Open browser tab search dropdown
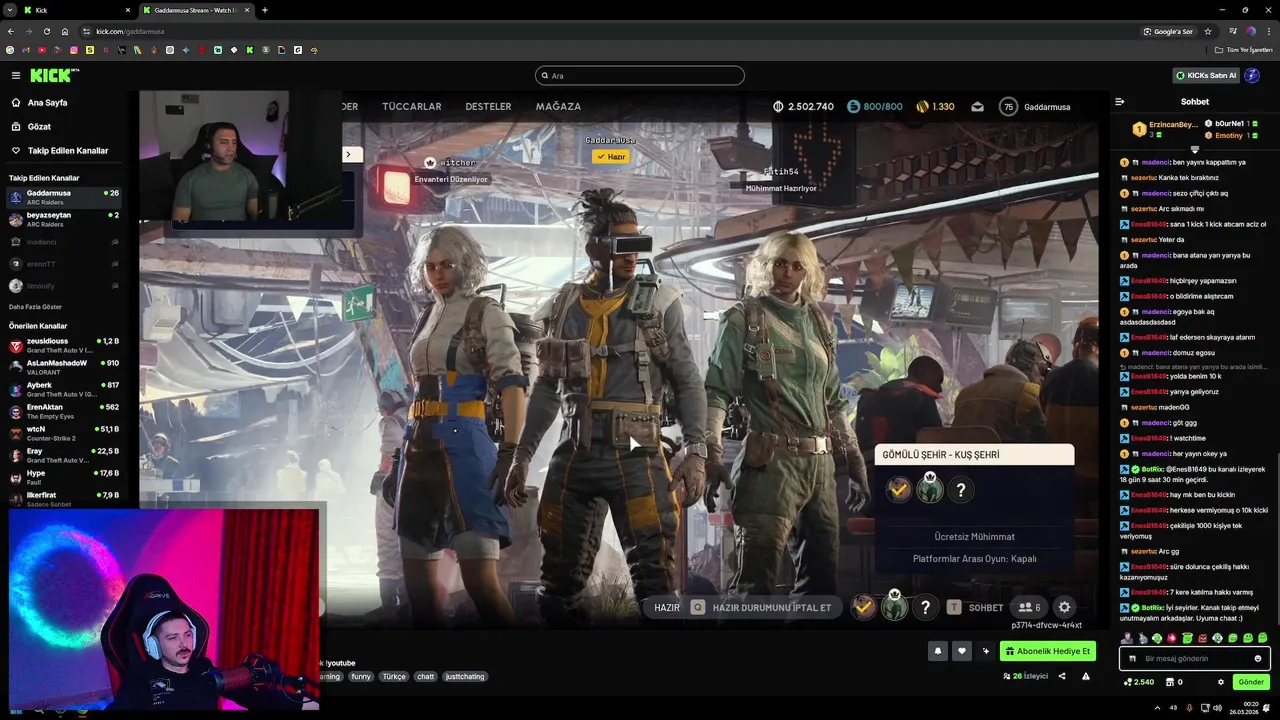The height and width of the screenshot is (720, 1280). pyautogui.click(x=9, y=10)
